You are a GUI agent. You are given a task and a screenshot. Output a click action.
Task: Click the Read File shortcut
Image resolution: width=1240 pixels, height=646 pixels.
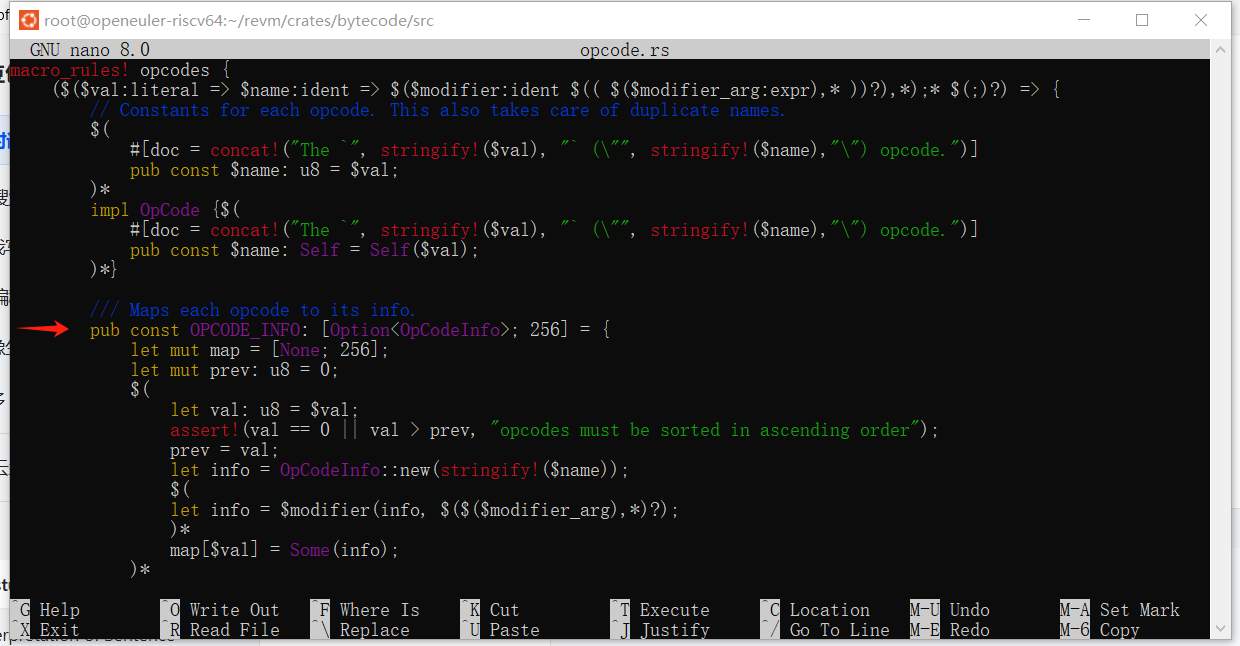[234, 630]
